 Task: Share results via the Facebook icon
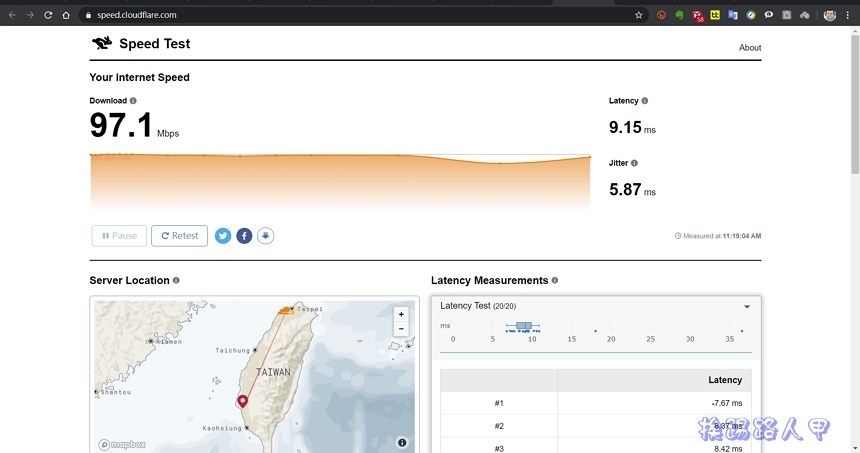(244, 236)
